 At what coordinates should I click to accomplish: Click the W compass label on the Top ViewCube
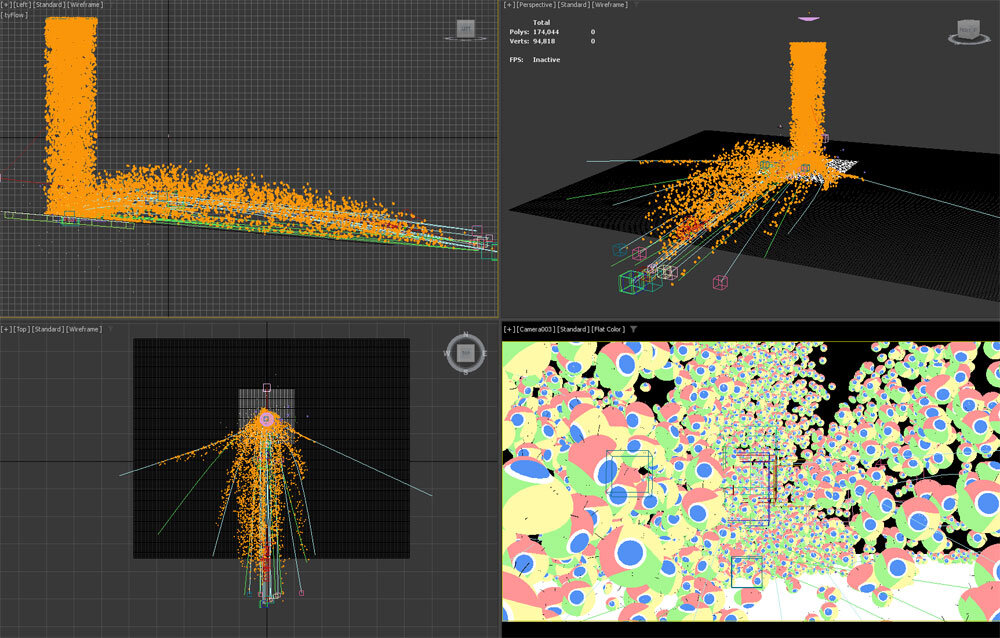coord(447,353)
